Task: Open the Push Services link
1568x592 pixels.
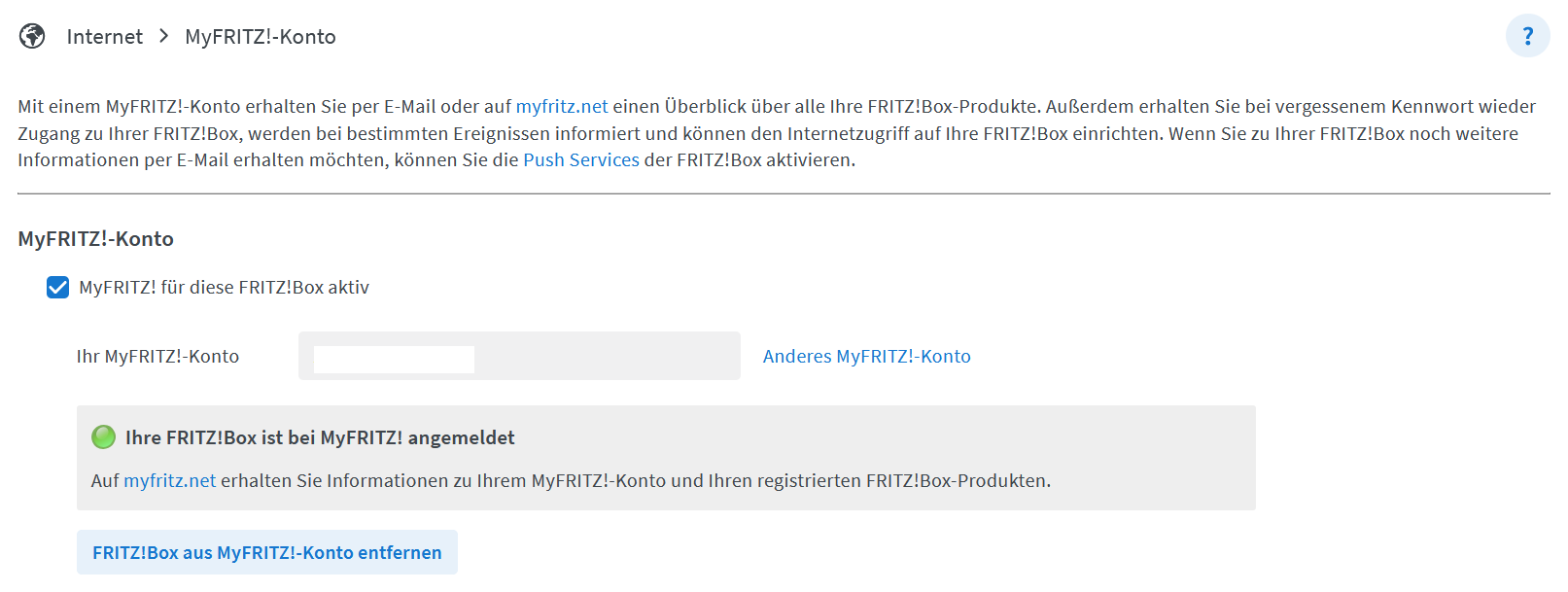Action: (581, 160)
